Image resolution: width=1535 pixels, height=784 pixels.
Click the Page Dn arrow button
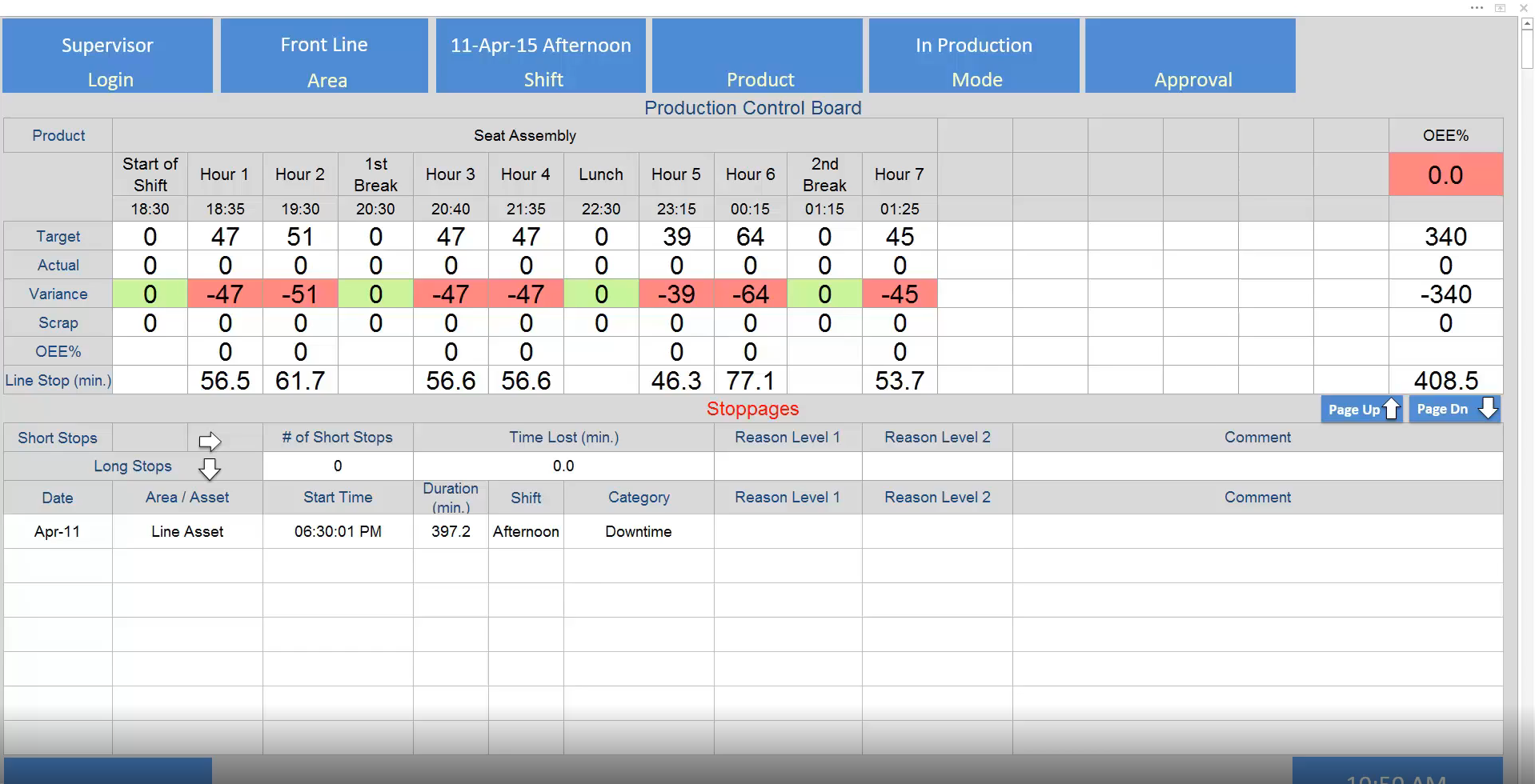pyautogui.click(x=1453, y=409)
